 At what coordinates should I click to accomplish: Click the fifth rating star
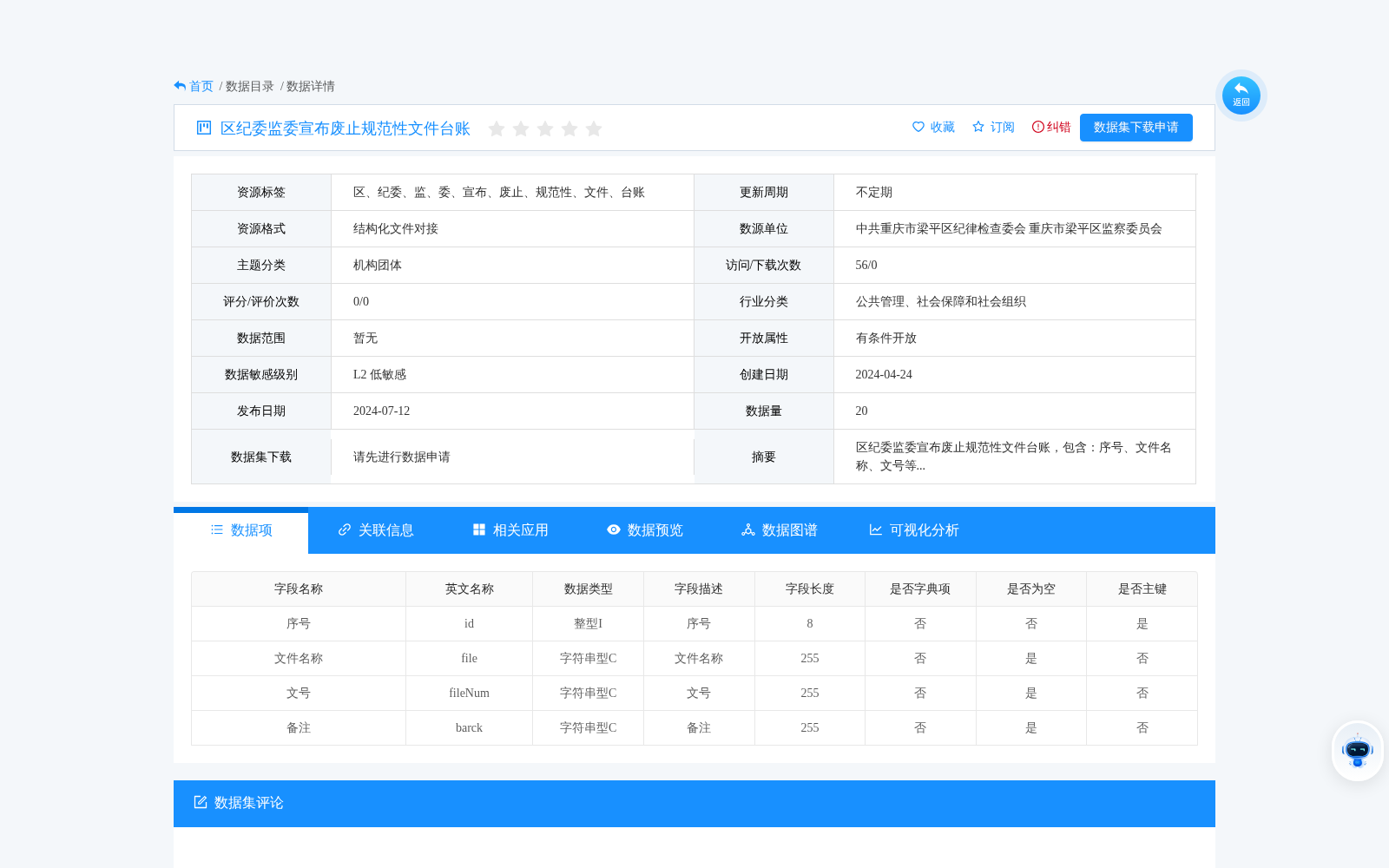coord(594,128)
